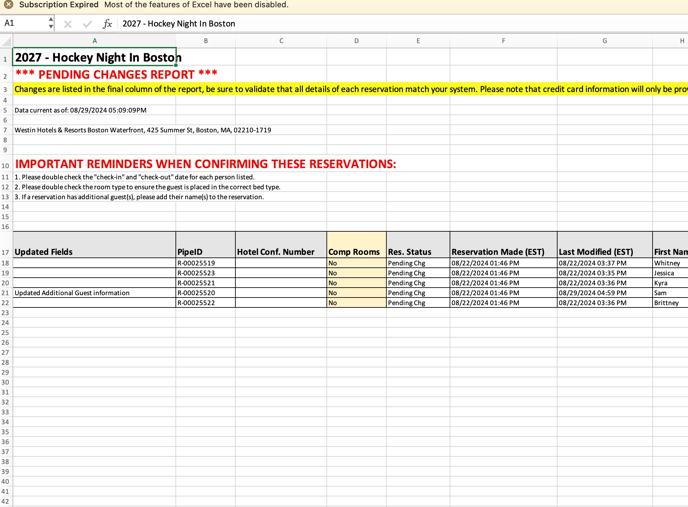Screen dimensions: 688x507
Task: Select PipeID cell R-00025522
Action: 206,302
